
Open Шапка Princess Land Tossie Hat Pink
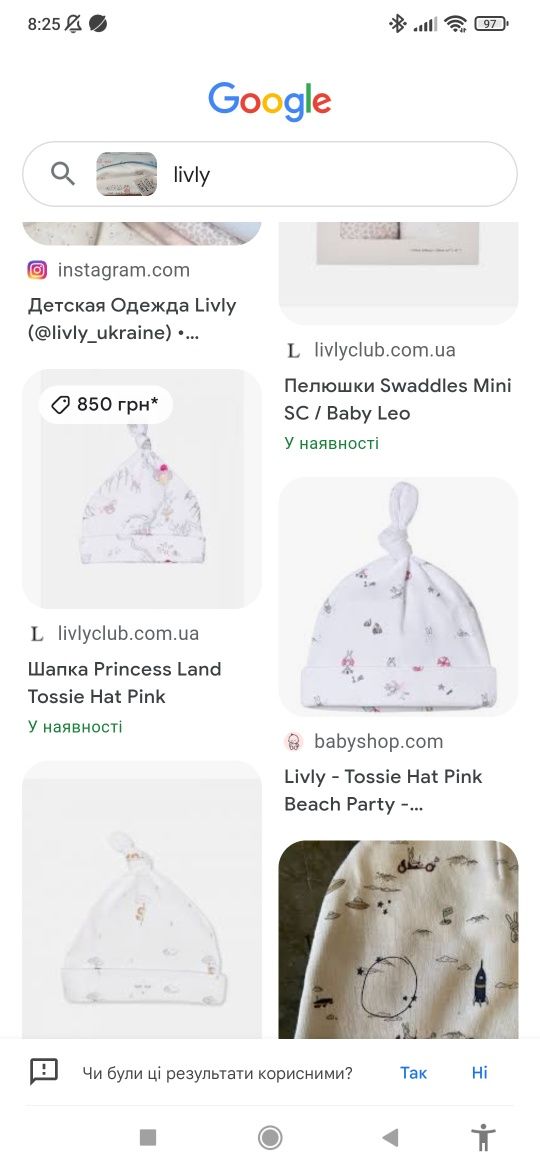click(x=125, y=683)
